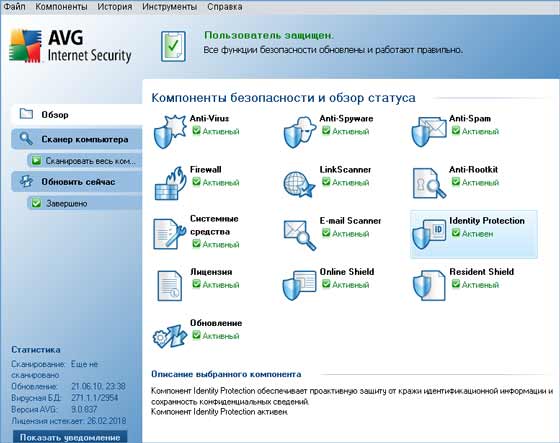The image size is (560, 443).
Task: Open the E-mail Scanner envelope icon
Action: click(x=300, y=235)
